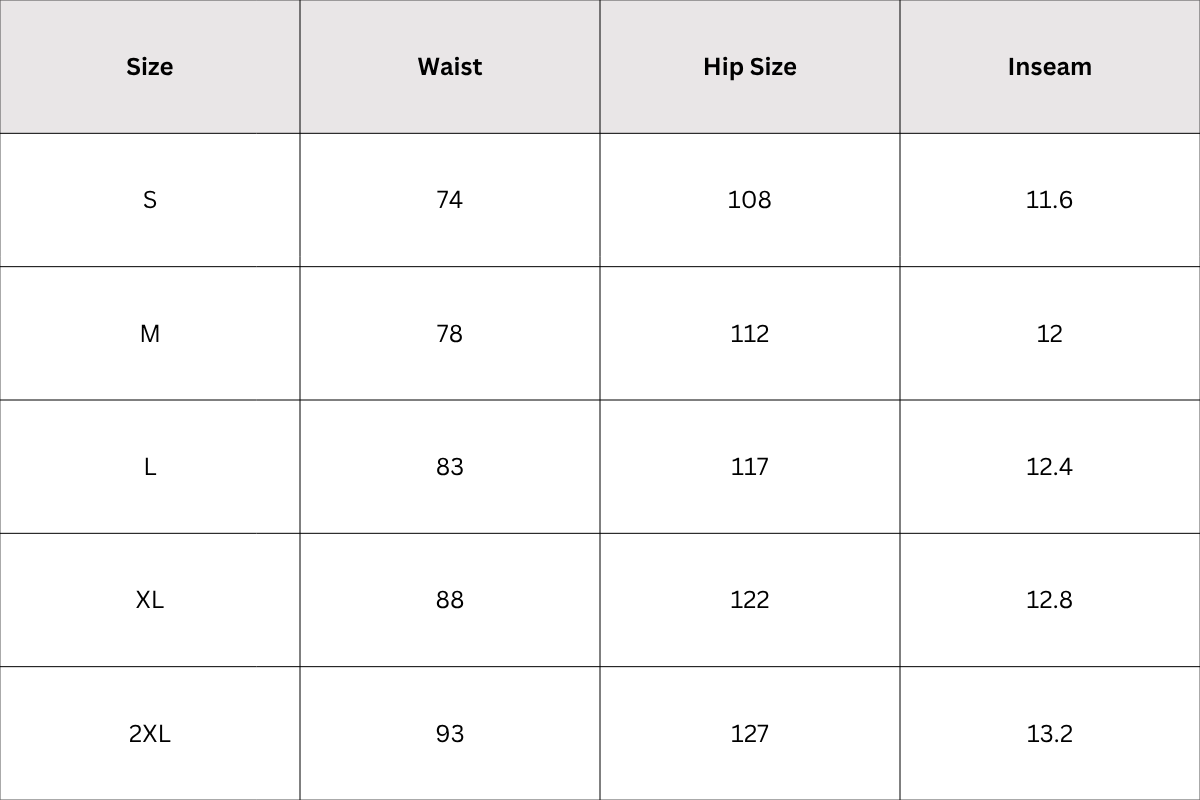Viewport: 1200px width, 800px height.
Task: Click inseam value 12.8
Action: point(1049,600)
